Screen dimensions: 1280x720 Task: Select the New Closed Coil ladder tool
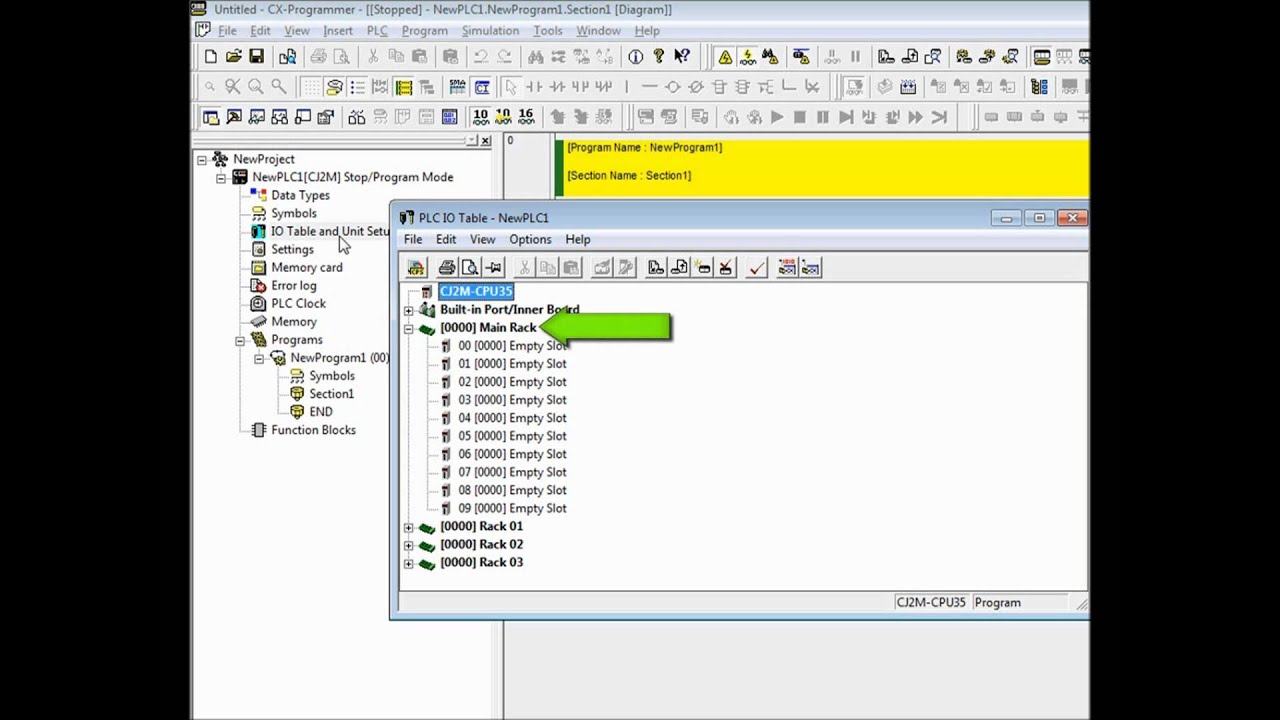tap(695, 87)
